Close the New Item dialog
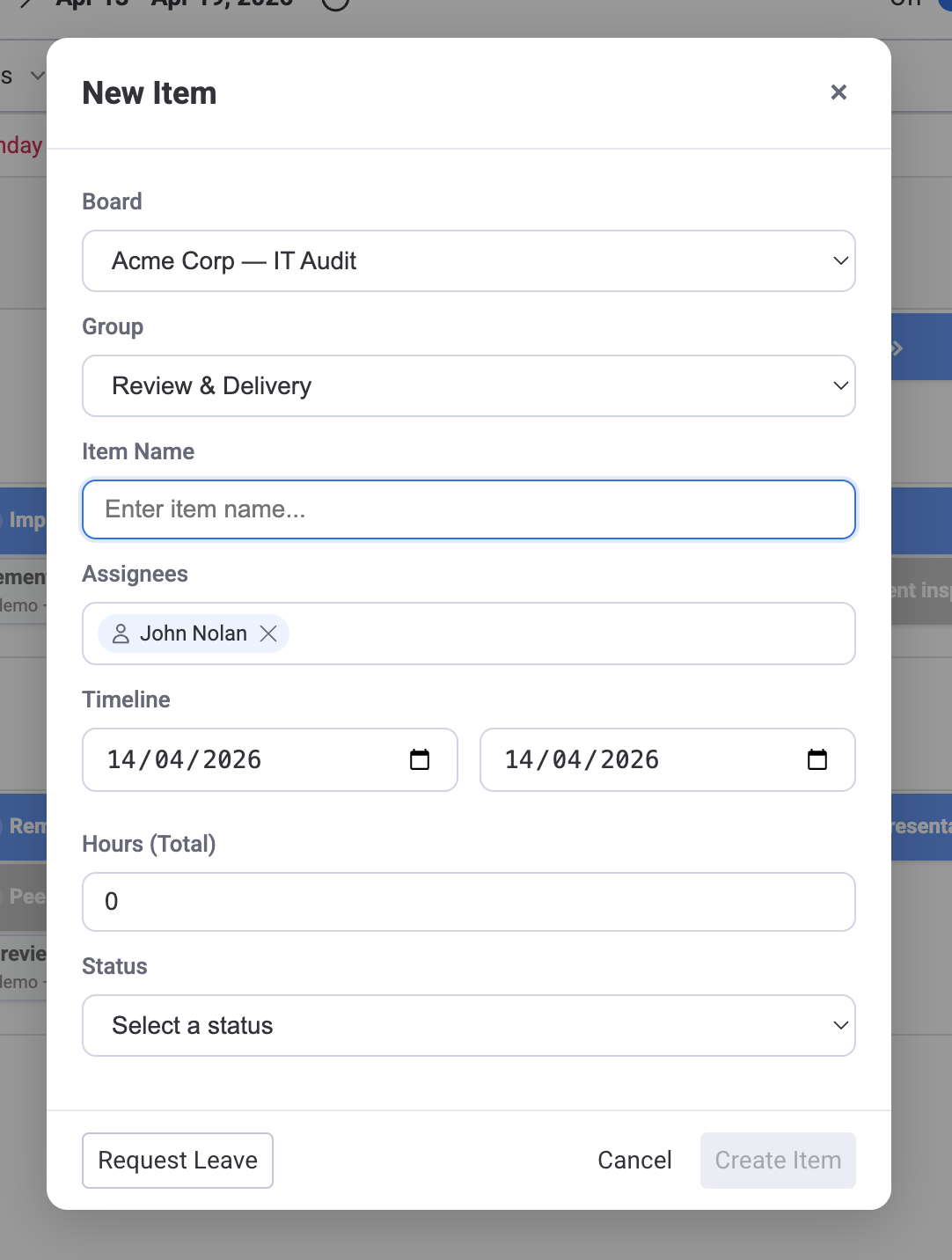This screenshot has width=952, height=1260. coord(838,92)
